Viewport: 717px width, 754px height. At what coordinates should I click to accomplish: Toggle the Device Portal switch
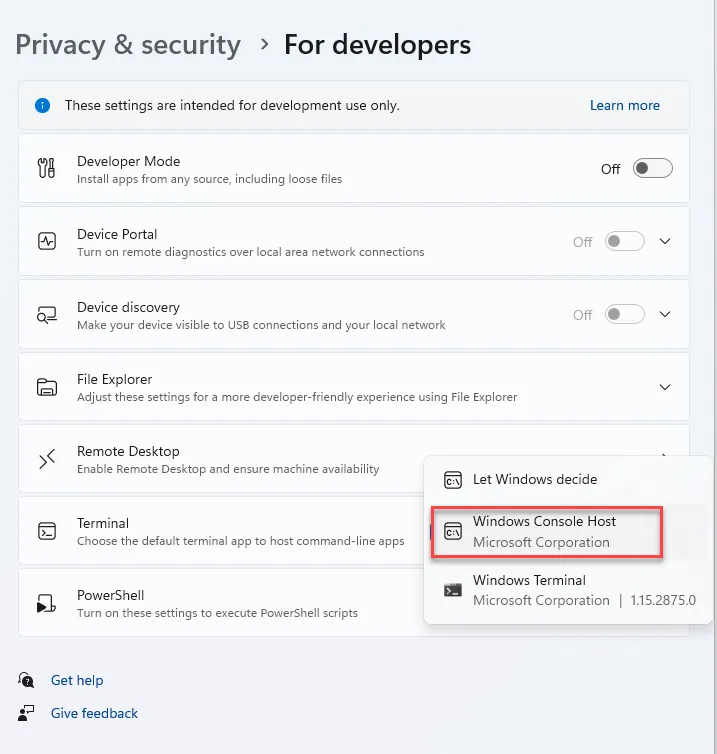coord(625,242)
